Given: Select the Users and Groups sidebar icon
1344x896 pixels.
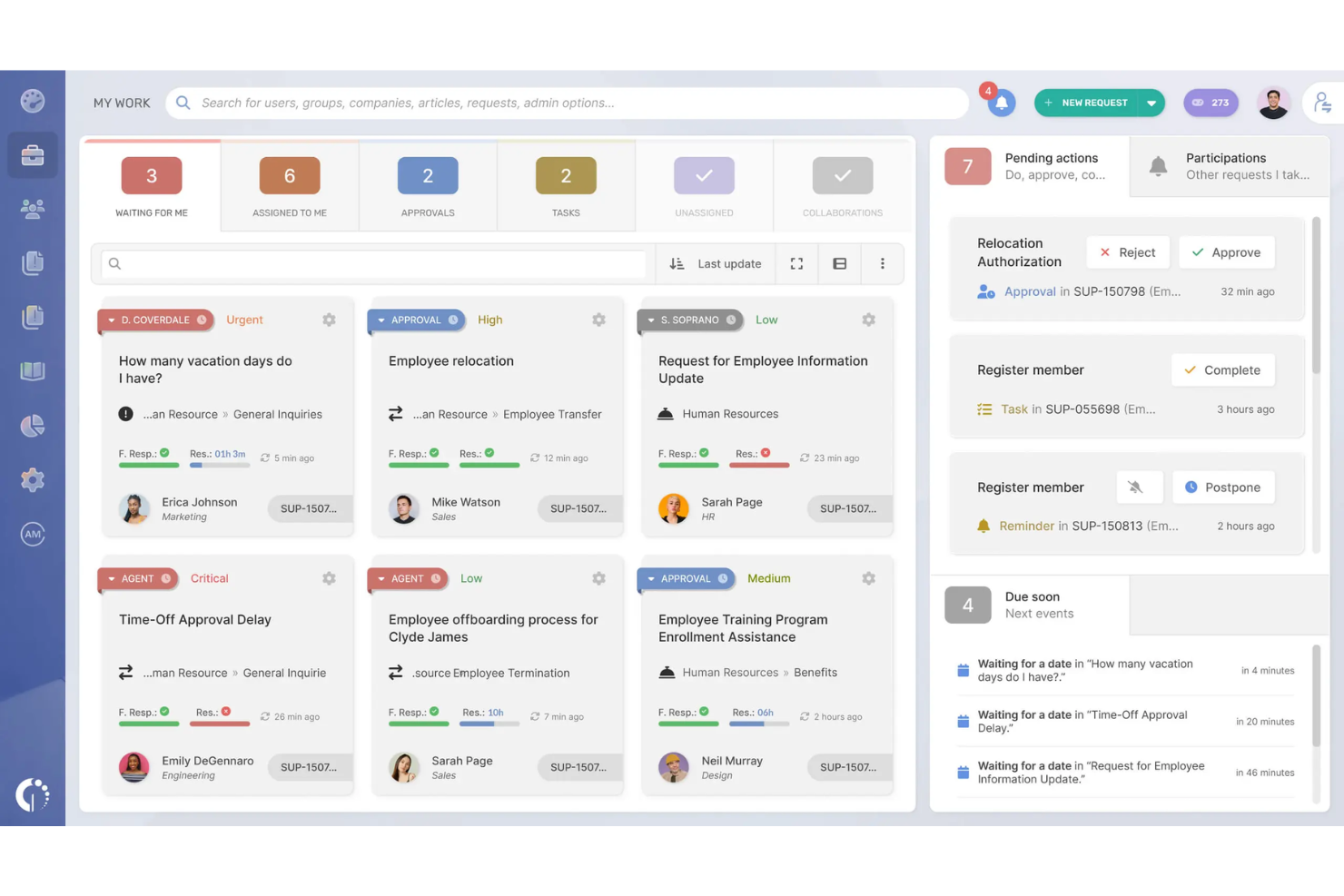Looking at the screenshot, I should click(x=33, y=208).
